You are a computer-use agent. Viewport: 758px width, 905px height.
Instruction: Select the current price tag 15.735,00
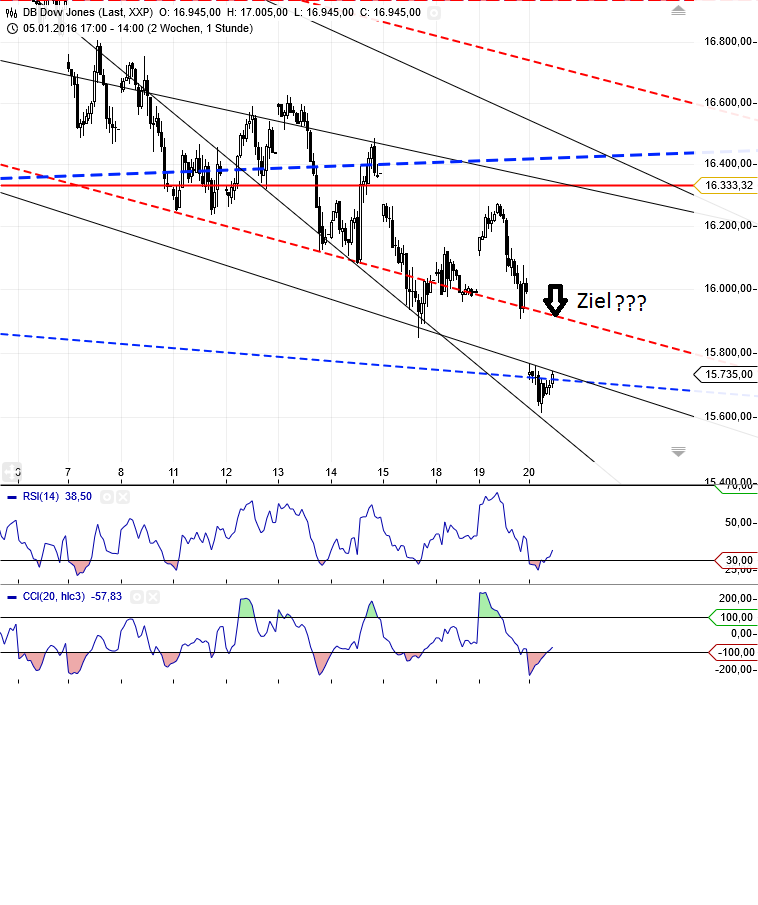[725, 374]
